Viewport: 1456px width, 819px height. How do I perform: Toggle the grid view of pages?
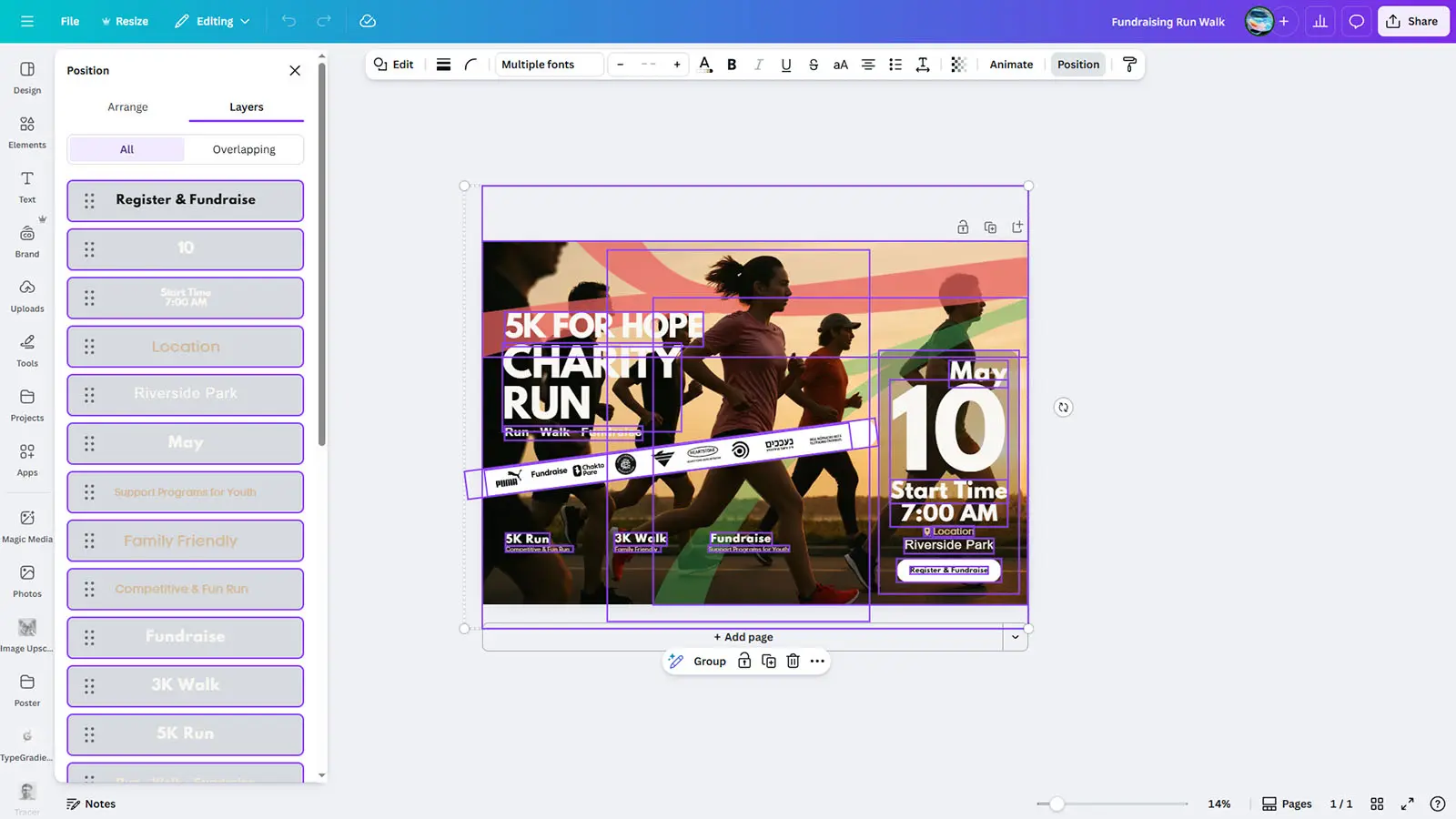tap(1377, 804)
